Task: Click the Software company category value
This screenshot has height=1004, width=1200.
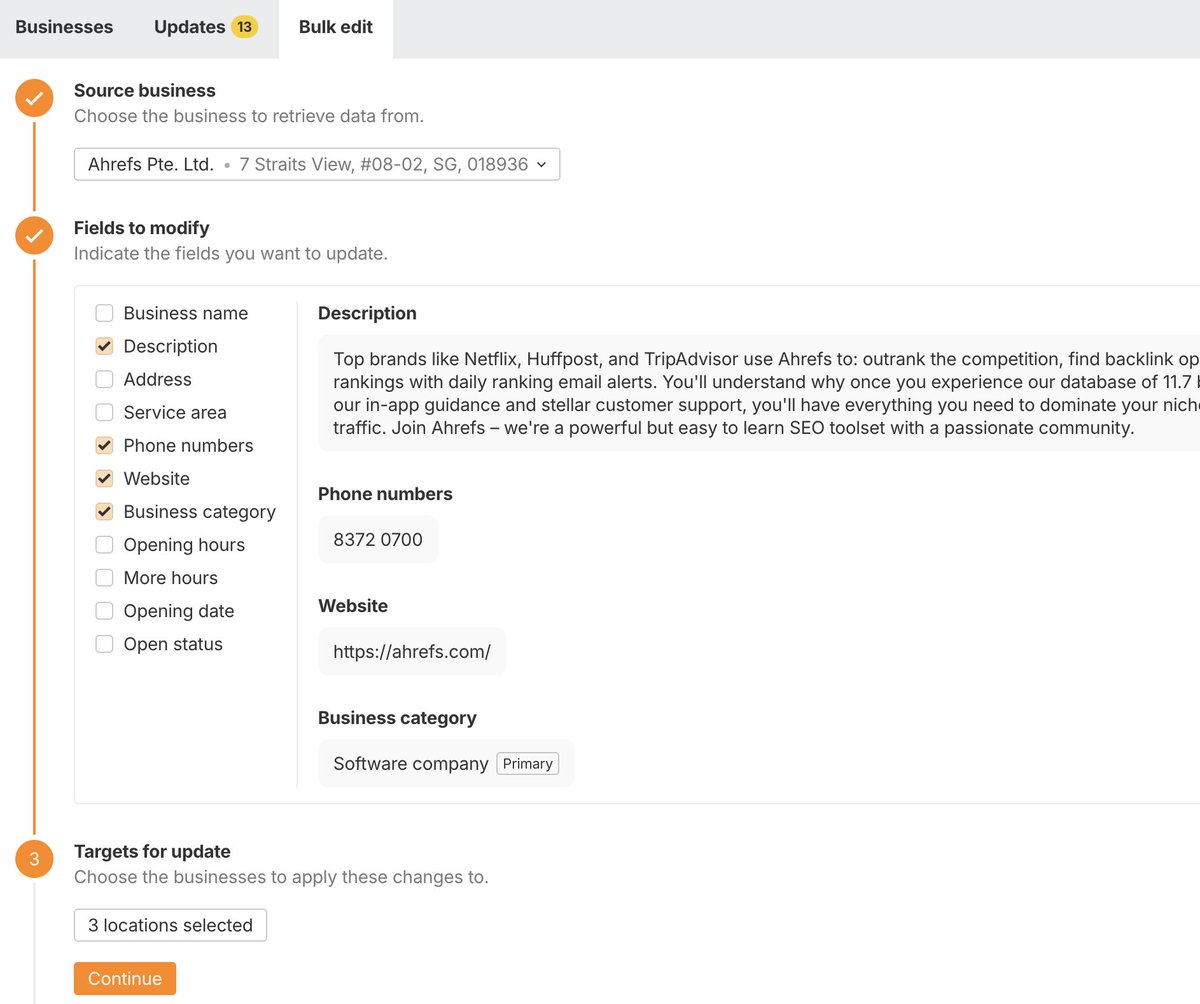Action: (x=411, y=763)
